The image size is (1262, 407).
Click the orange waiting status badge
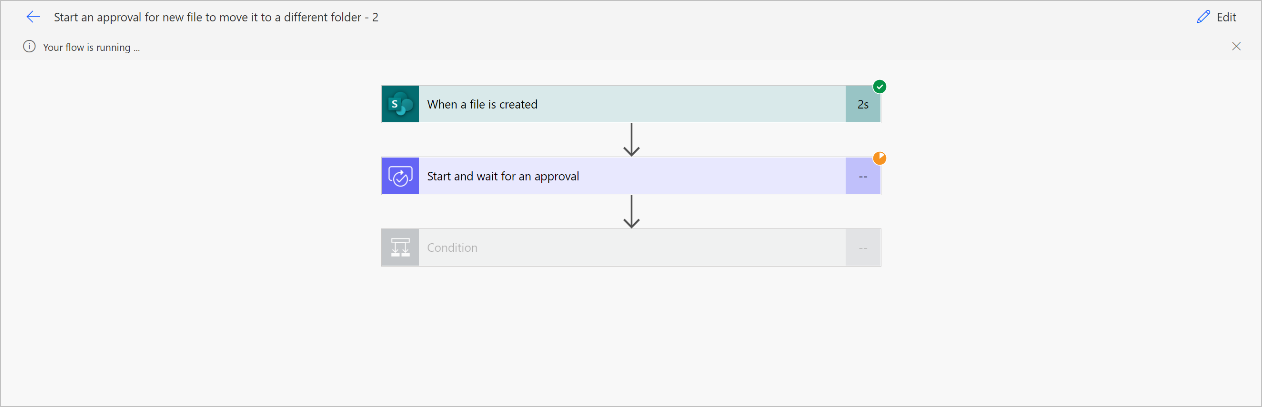[880, 158]
